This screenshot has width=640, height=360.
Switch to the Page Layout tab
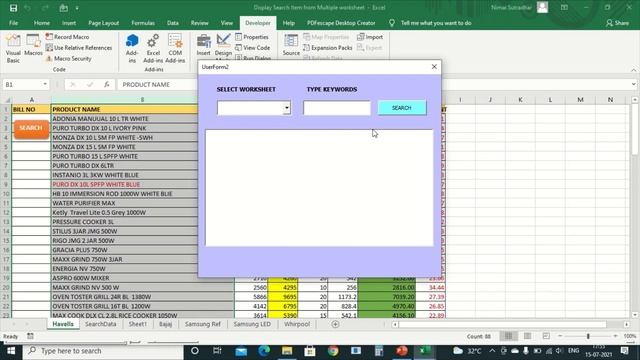(x=104, y=23)
